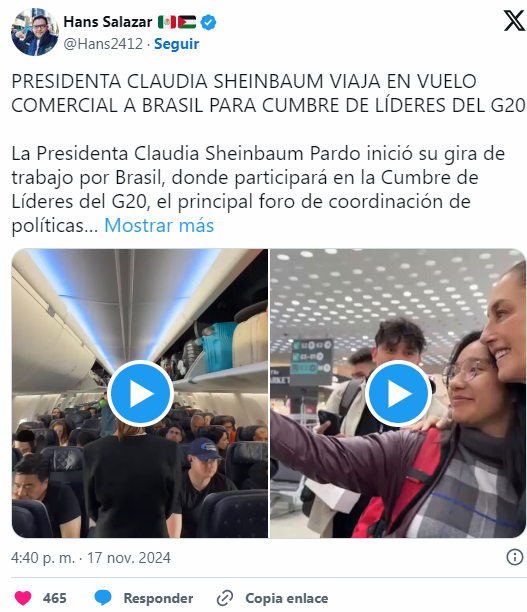
Task: Open the airport selfie video thumbnail
Action: [x=398, y=393]
